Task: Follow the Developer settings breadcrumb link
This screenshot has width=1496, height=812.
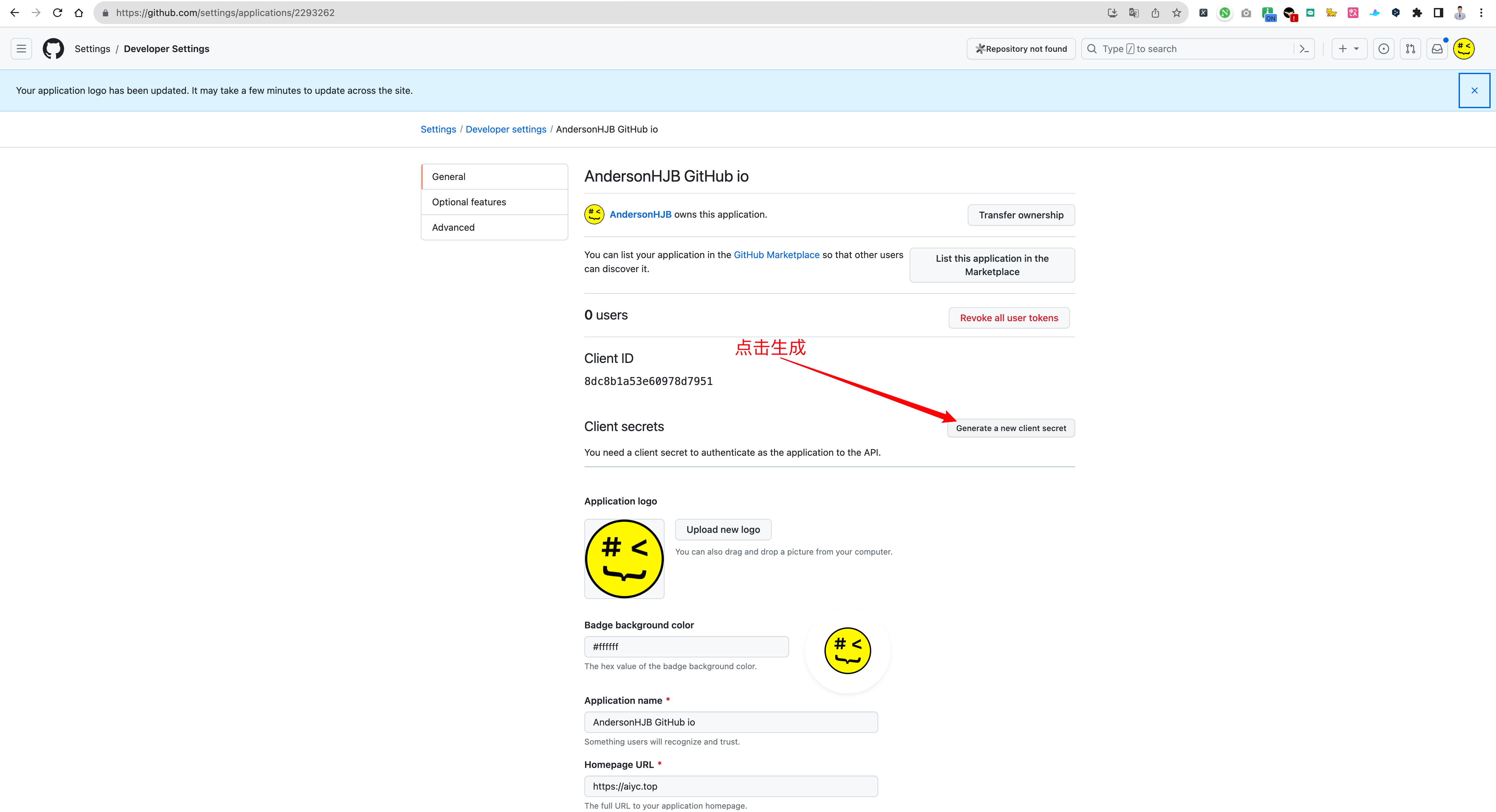Action: tap(506, 129)
